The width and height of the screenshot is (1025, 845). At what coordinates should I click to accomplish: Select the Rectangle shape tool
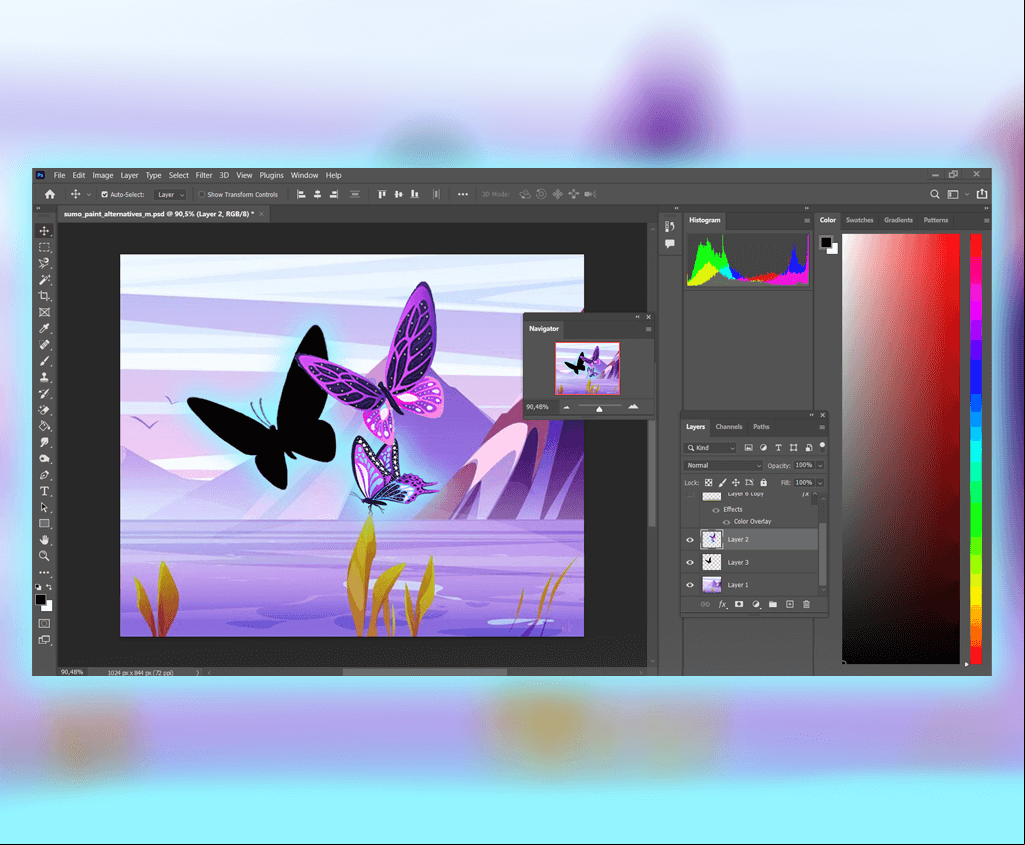coord(44,523)
